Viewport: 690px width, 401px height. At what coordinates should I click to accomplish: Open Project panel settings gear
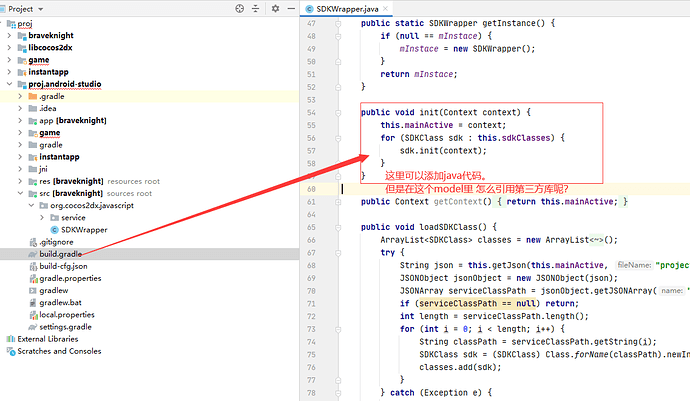tap(275, 8)
